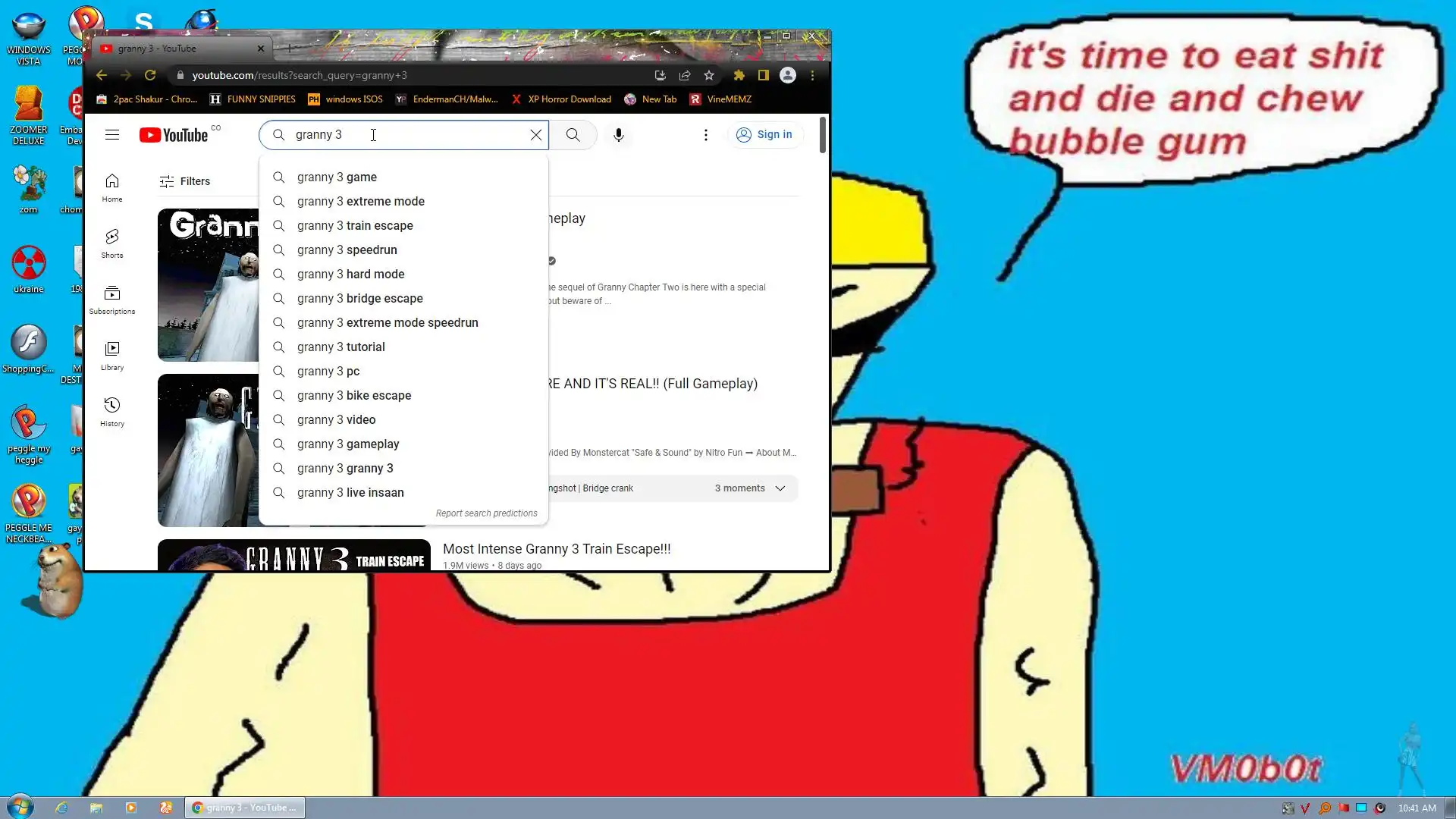This screenshot has height=819, width=1456.
Task: Click the magnifier search submit button
Action: [x=573, y=135]
